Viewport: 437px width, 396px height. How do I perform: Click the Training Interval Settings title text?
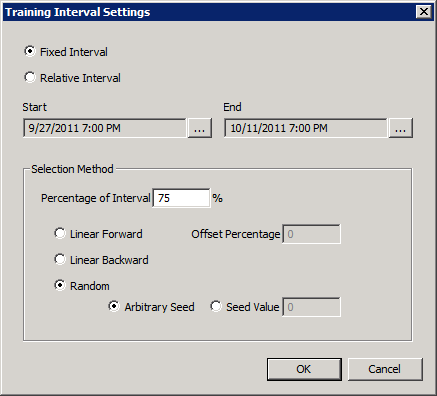coord(78,12)
